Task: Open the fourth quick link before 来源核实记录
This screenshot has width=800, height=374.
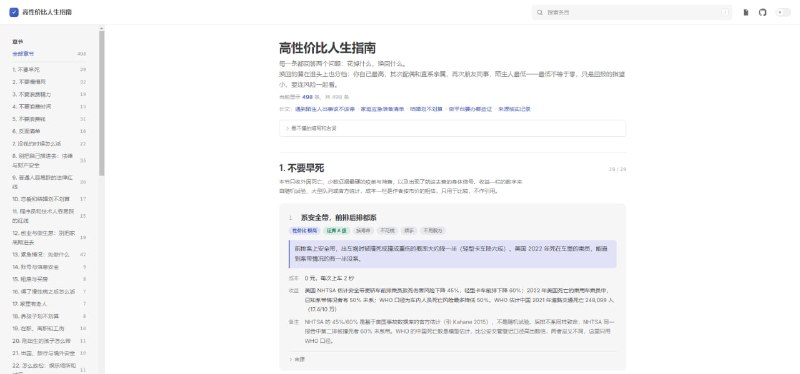Action: coord(470,109)
